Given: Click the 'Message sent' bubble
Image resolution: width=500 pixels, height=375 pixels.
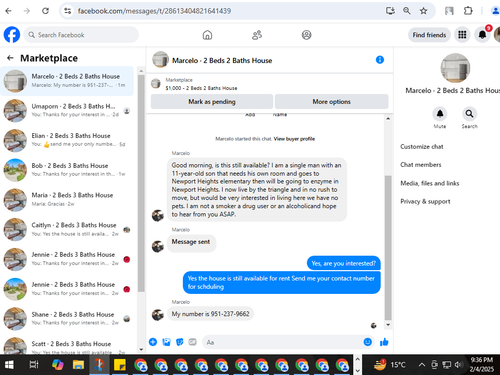Looking at the screenshot, I should coord(191,242).
